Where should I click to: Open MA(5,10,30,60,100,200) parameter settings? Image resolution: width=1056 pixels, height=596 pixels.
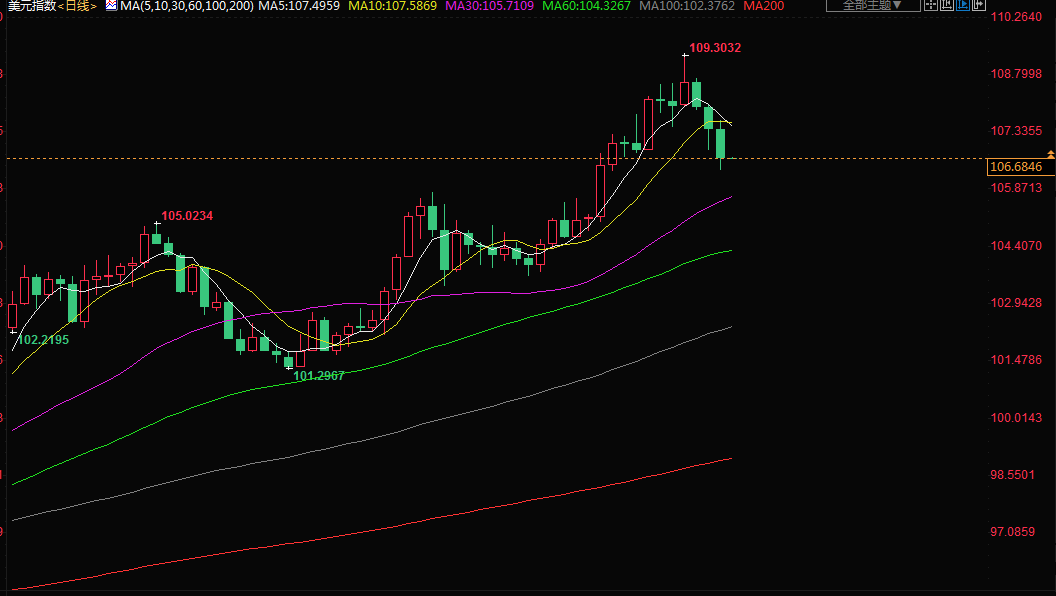click(x=186, y=6)
